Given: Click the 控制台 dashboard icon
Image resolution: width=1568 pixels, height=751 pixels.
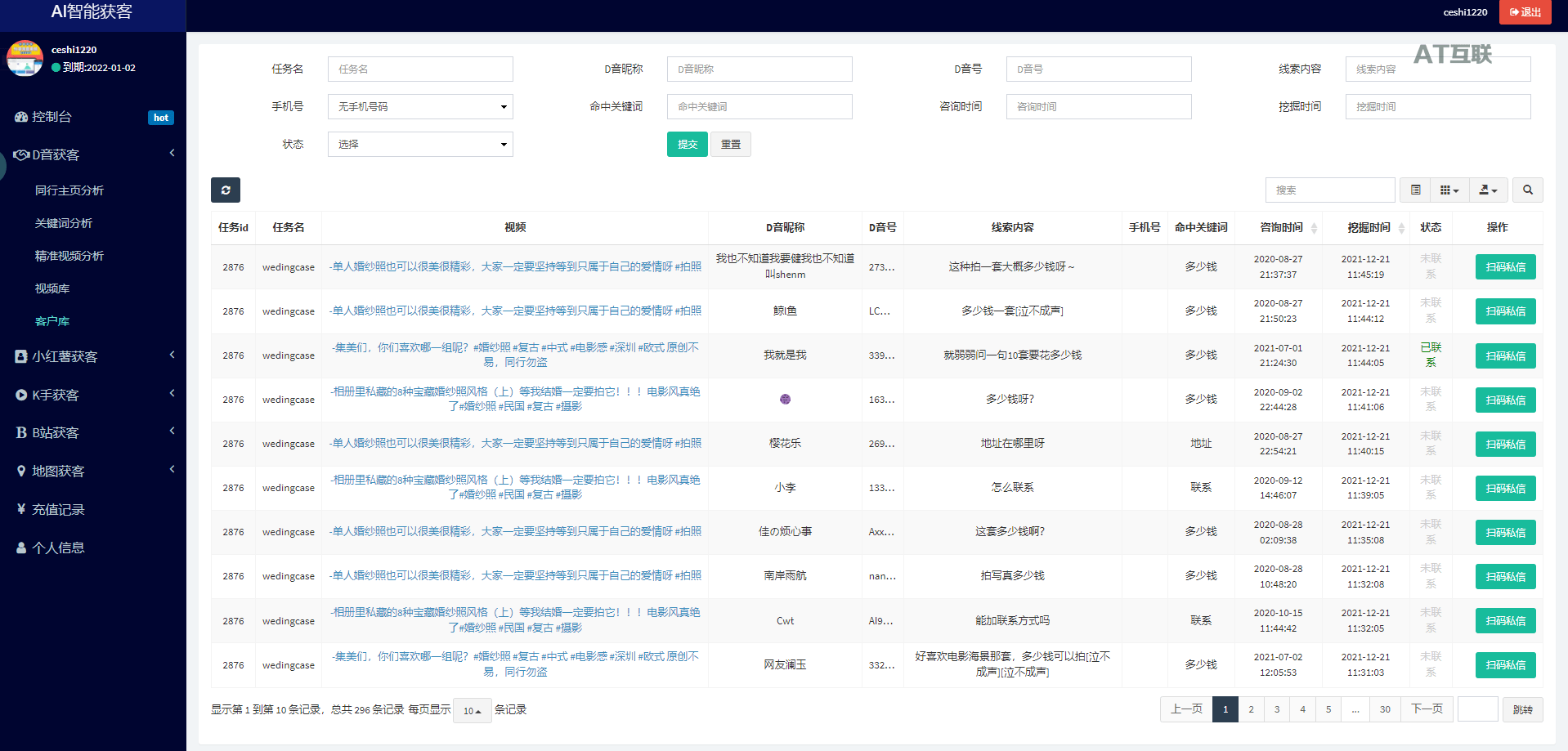Looking at the screenshot, I should (21, 117).
